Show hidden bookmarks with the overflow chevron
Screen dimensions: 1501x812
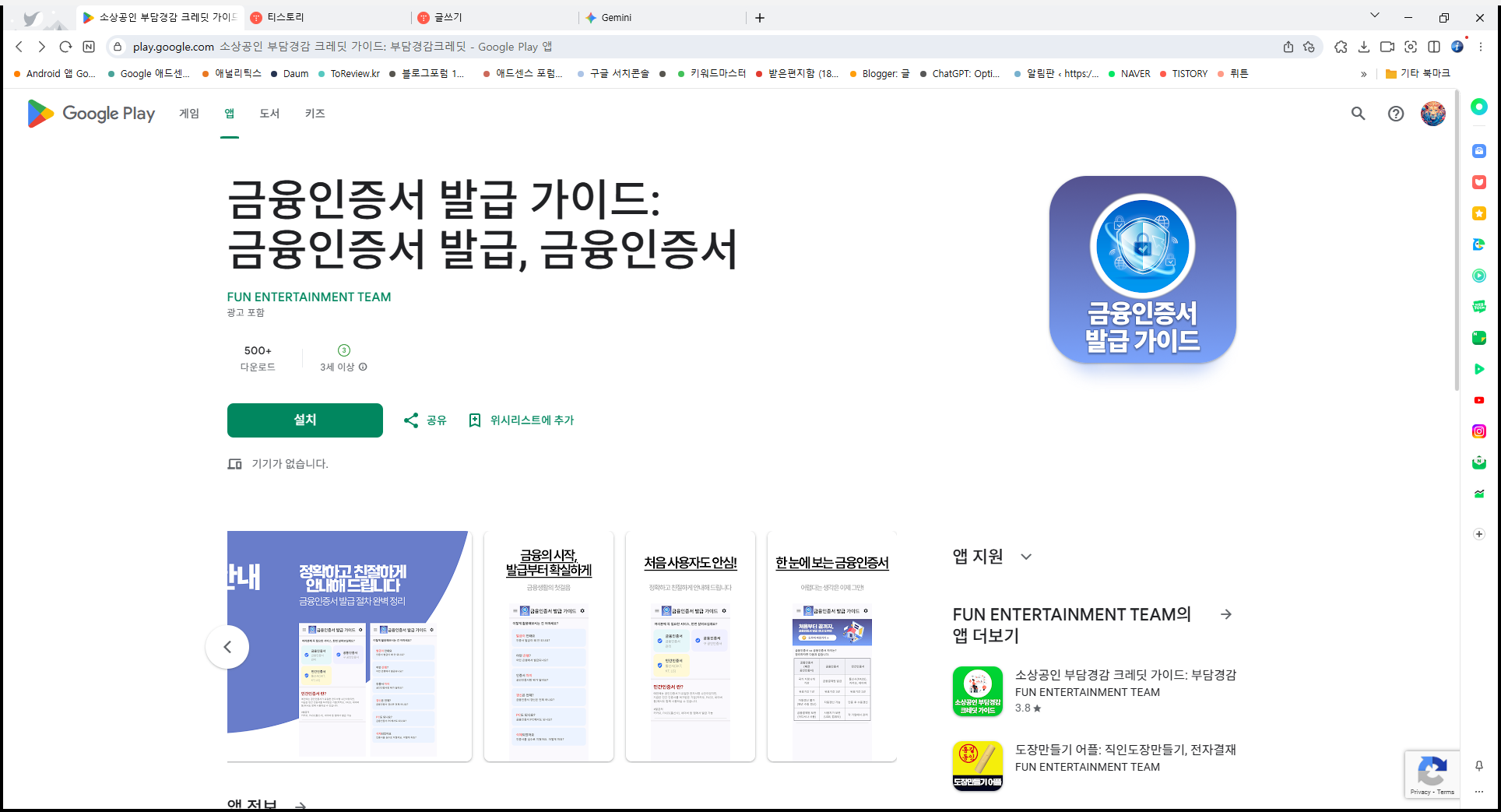pos(1364,73)
